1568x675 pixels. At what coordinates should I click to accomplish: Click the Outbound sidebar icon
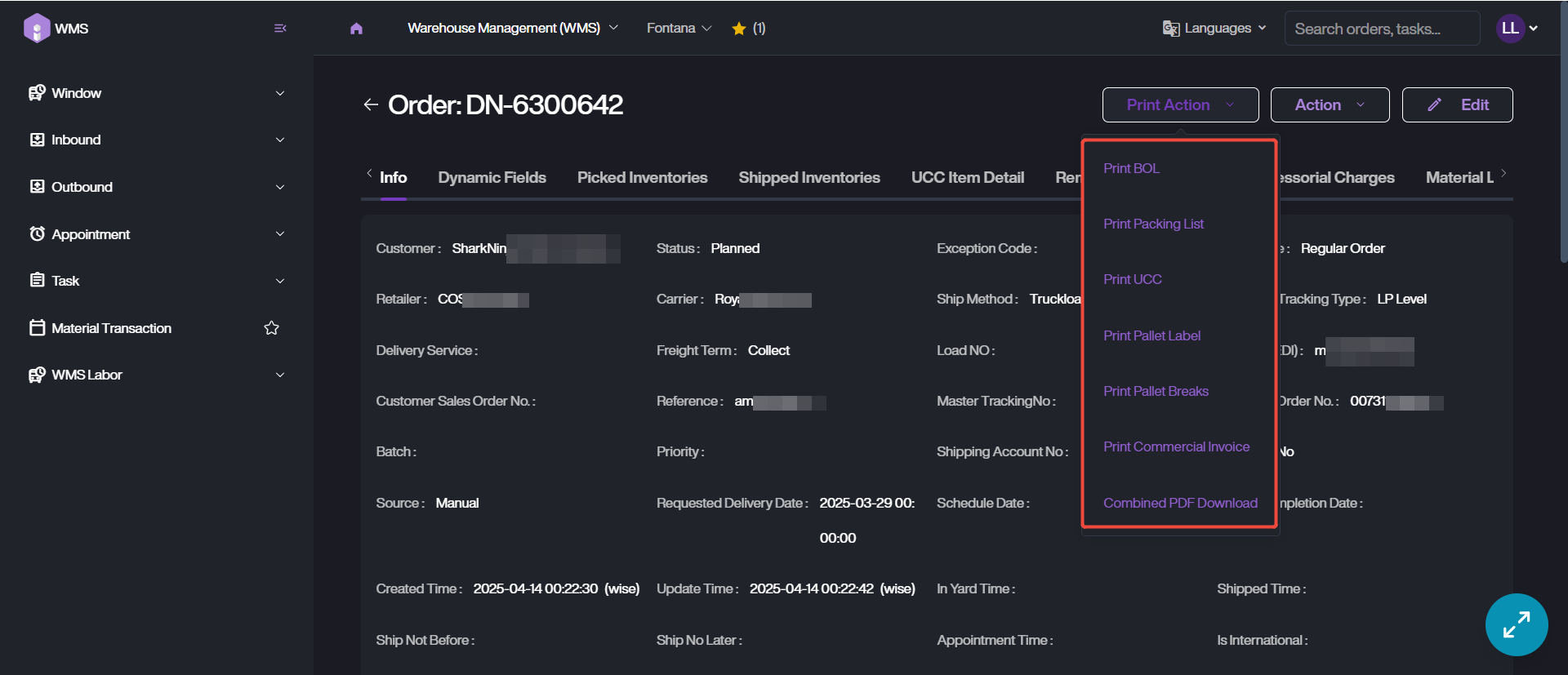37,187
